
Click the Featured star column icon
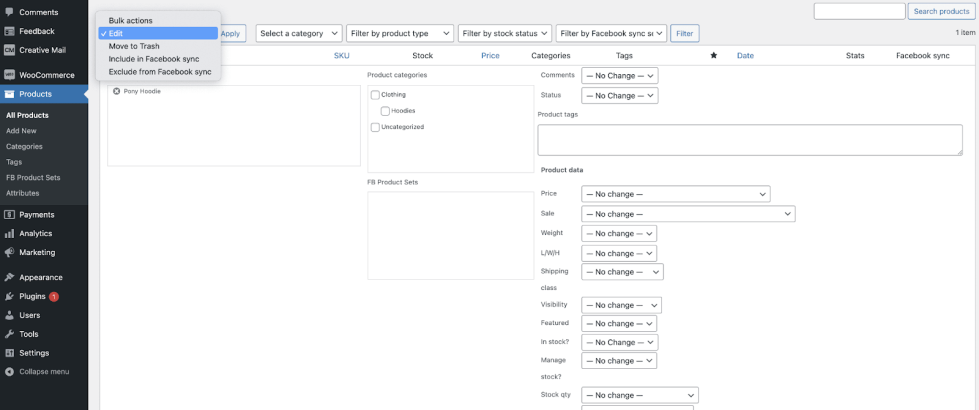[714, 56]
